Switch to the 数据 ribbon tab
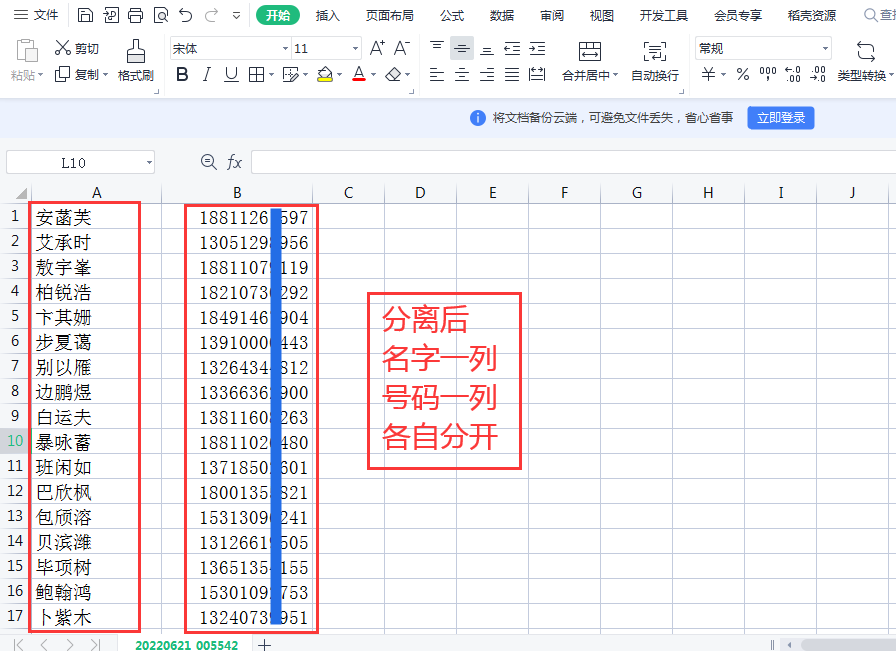896x651 pixels. [502, 15]
